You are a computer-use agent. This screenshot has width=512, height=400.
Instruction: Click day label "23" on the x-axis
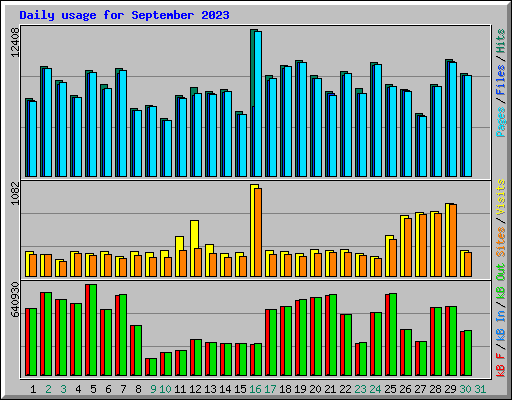[x=360, y=389]
